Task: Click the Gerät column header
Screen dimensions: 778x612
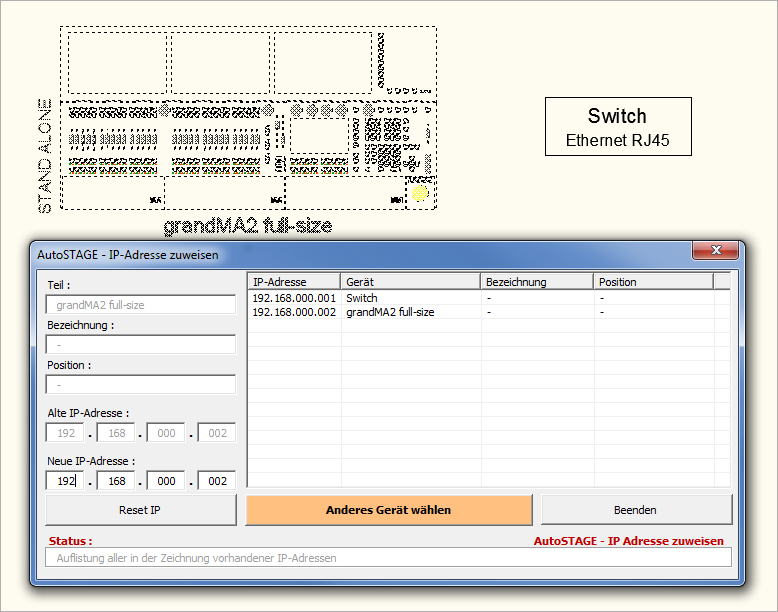Action: coord(410,282)
